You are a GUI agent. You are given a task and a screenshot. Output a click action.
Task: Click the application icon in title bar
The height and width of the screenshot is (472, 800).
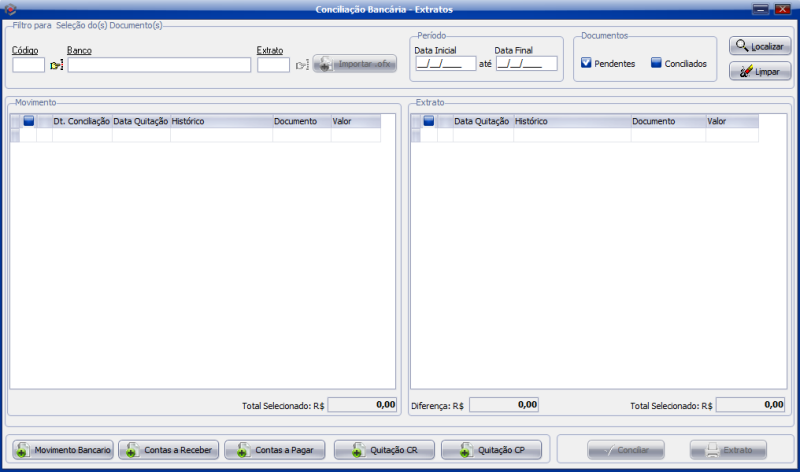tap(10, 8)
